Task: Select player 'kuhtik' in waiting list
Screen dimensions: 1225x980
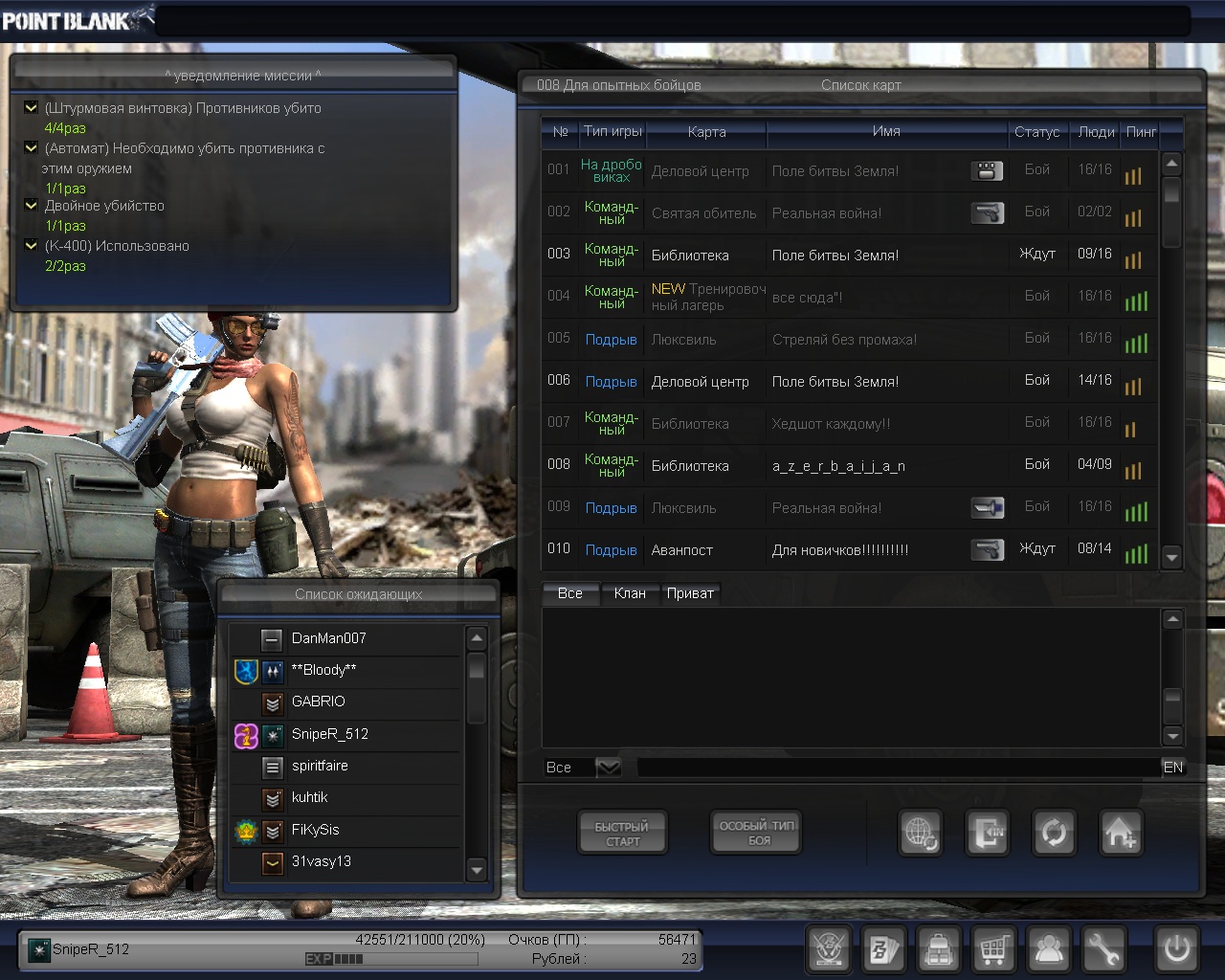Action: pos(346,798)
